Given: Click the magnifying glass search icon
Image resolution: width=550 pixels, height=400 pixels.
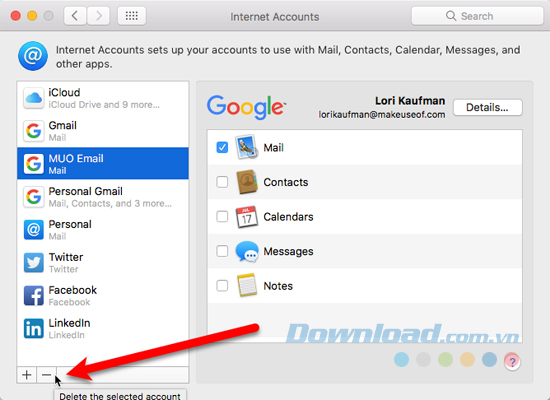Looking at the screenshot, I should pyautogui.click(x=451, y=16).
